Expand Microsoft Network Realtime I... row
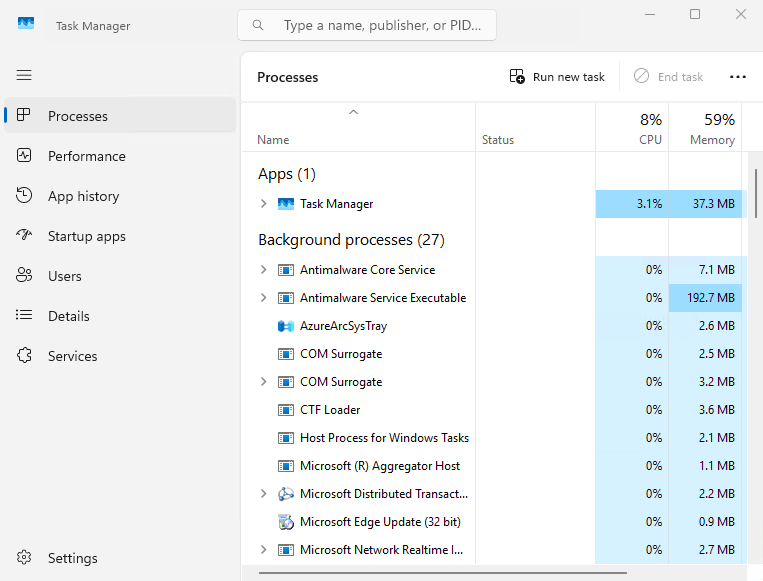This screenshot has height=581, width=763. (263, 550)
